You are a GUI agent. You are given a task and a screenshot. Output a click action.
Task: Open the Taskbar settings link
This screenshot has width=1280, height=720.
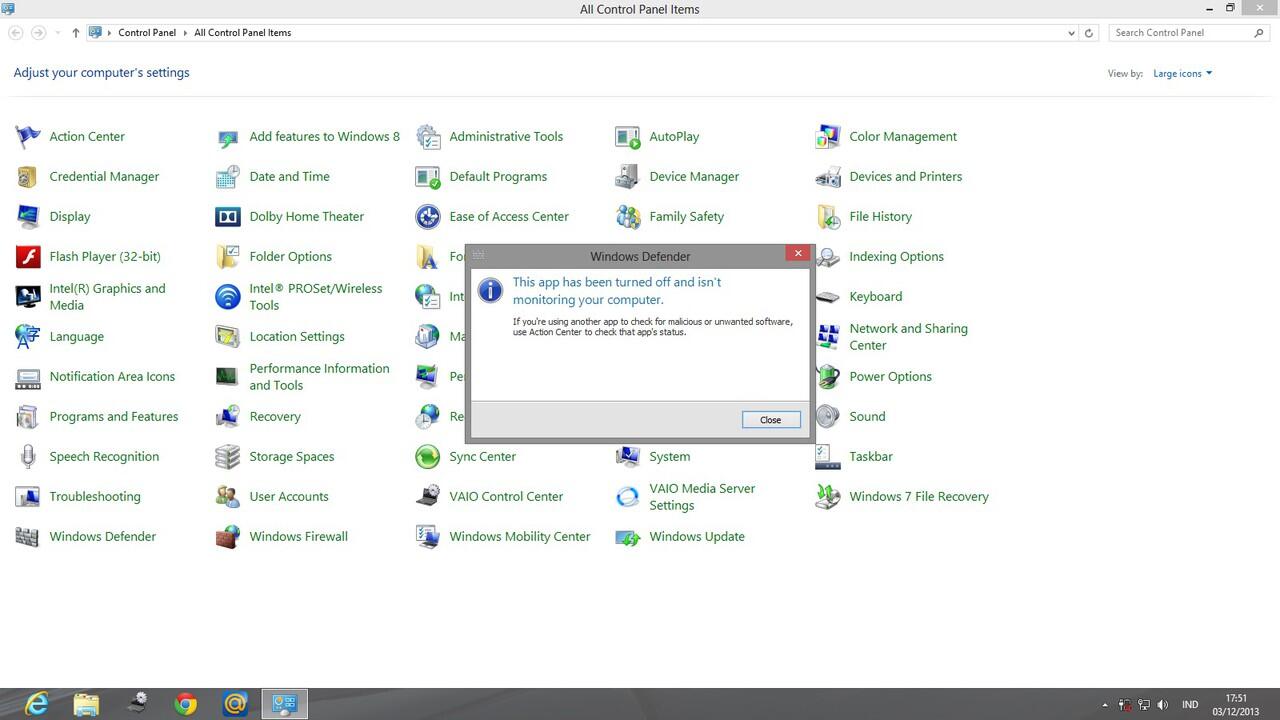871,457
